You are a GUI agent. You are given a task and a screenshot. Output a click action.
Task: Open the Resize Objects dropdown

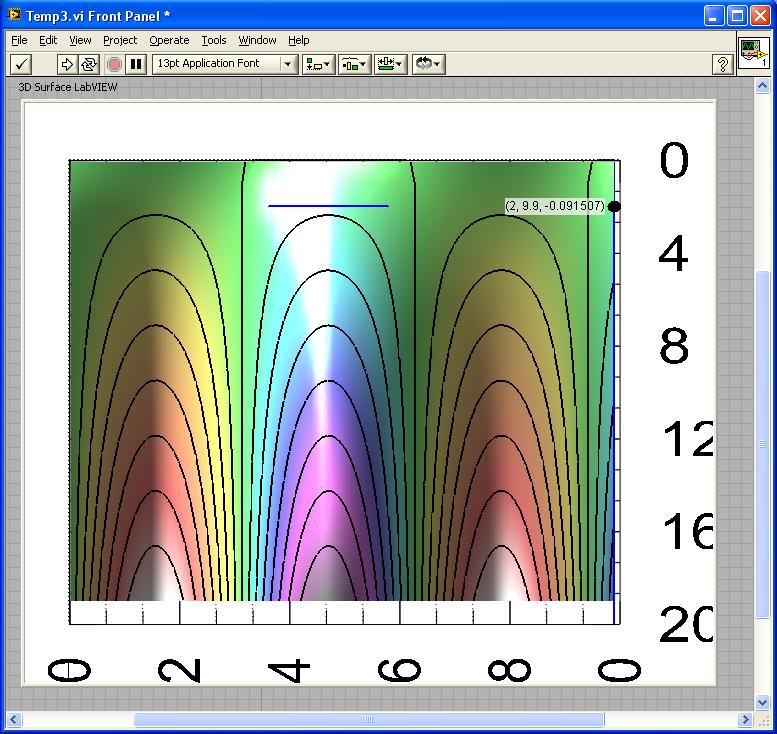coord(391,64)
